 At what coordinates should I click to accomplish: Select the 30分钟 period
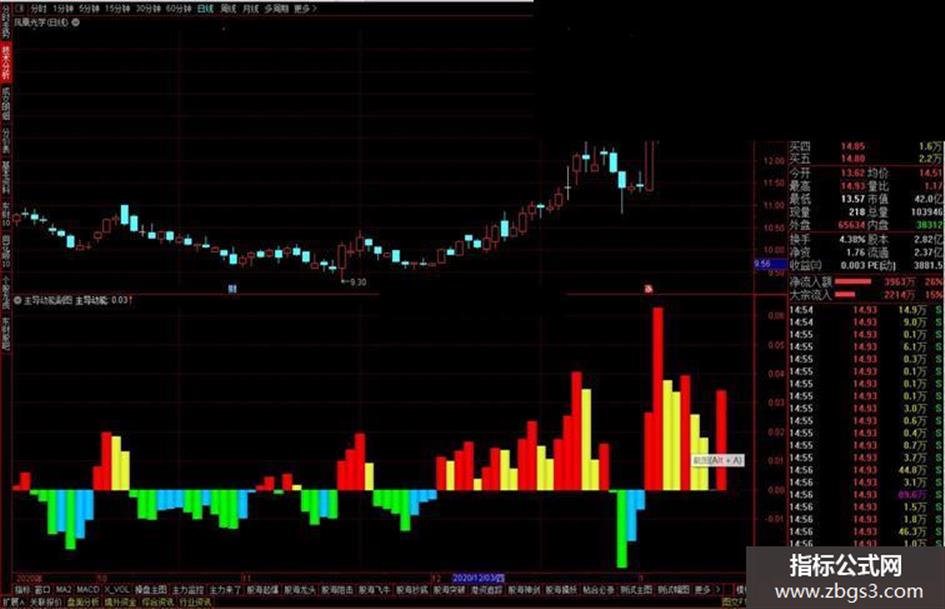[x=148, y=9]
